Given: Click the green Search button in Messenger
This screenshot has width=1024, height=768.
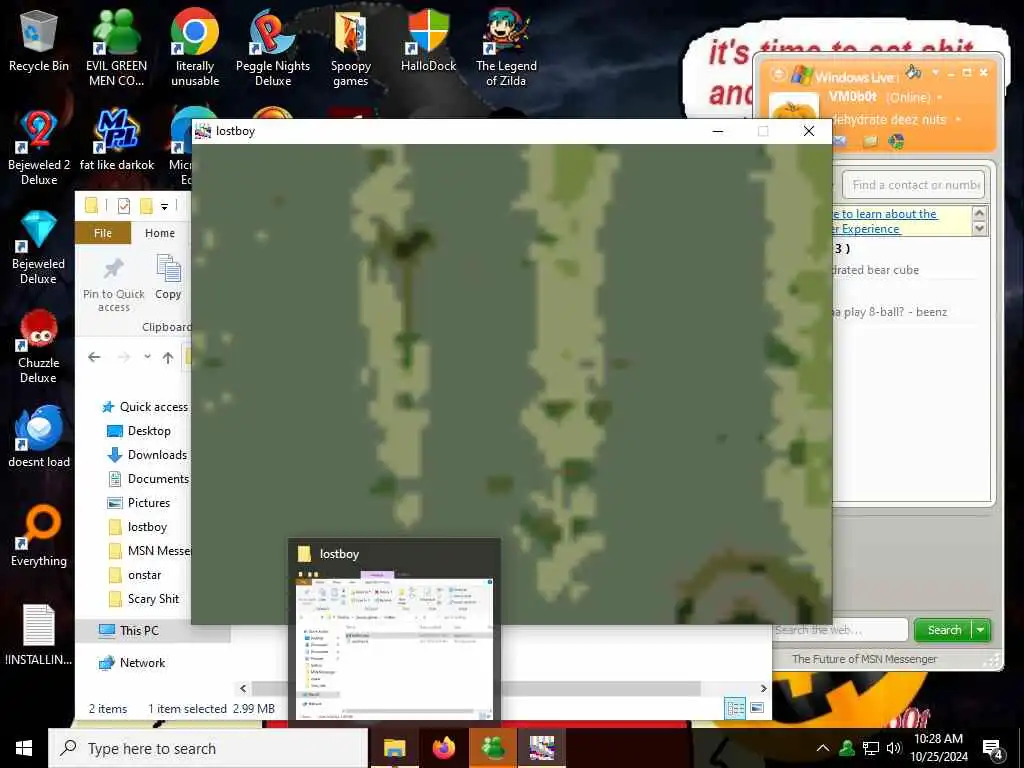Looking at the screenshot, I should 944,630.
